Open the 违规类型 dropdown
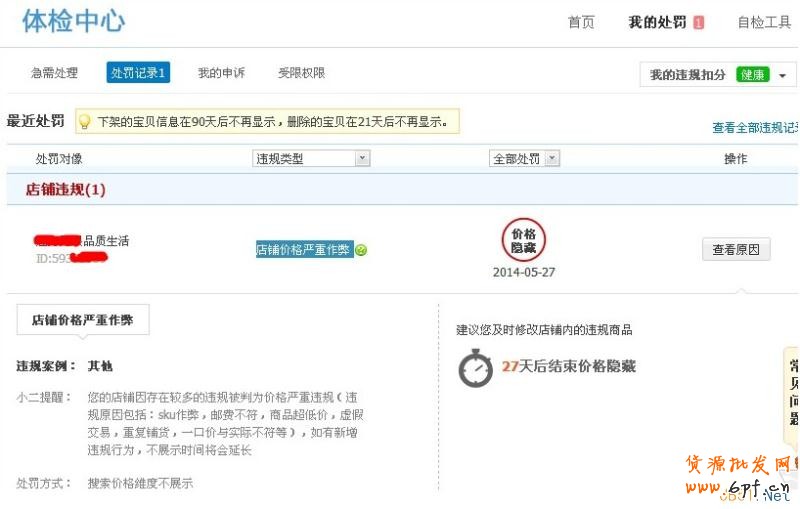Screen dimensions: 800x509 (x=311, y=158)
